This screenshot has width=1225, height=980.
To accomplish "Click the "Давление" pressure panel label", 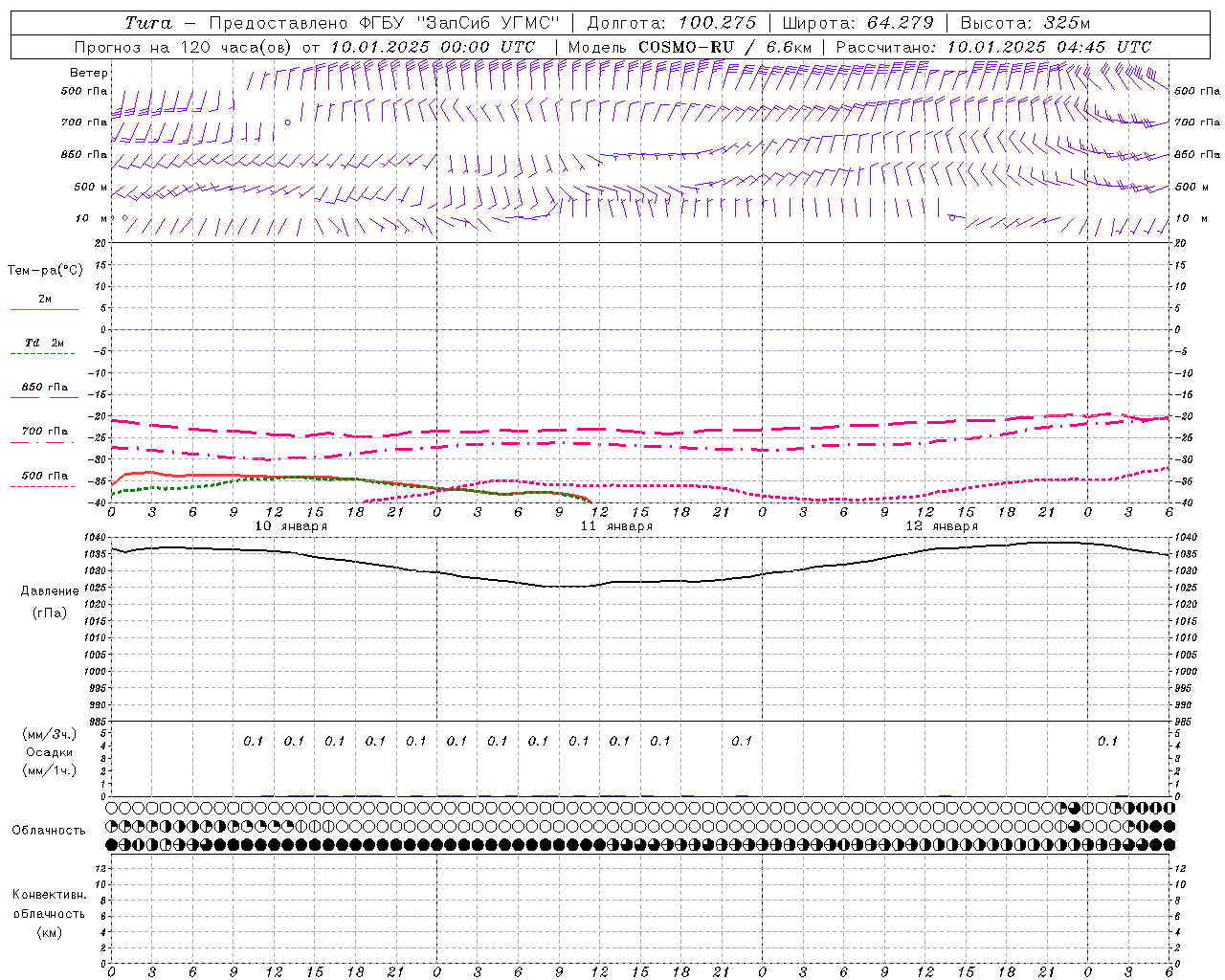I will click(x=50, y=591).
